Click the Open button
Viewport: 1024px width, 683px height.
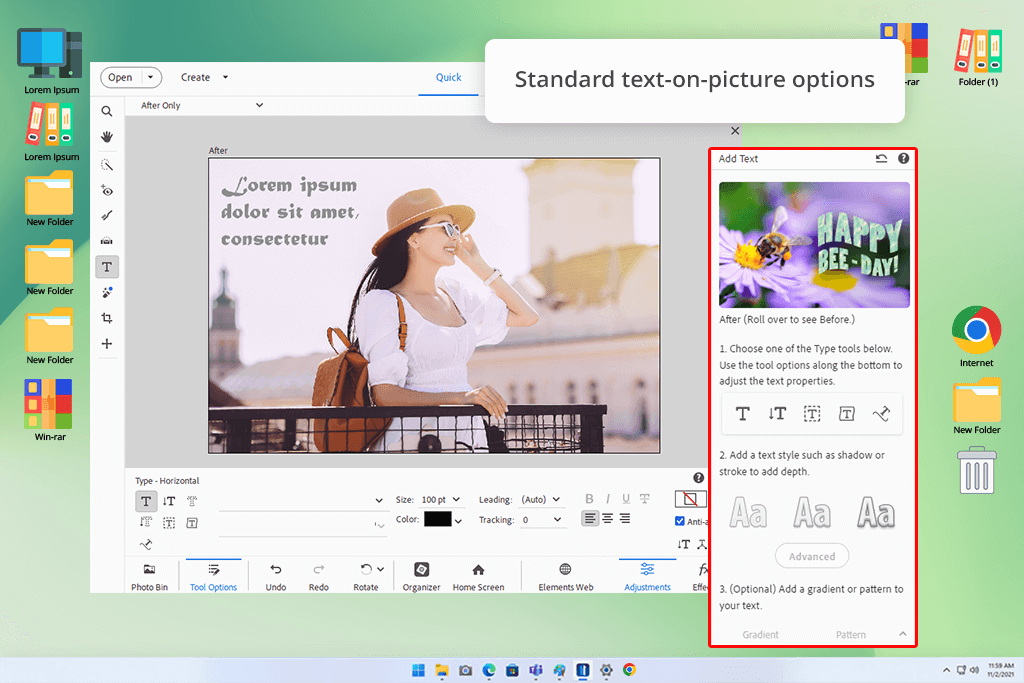120,78
